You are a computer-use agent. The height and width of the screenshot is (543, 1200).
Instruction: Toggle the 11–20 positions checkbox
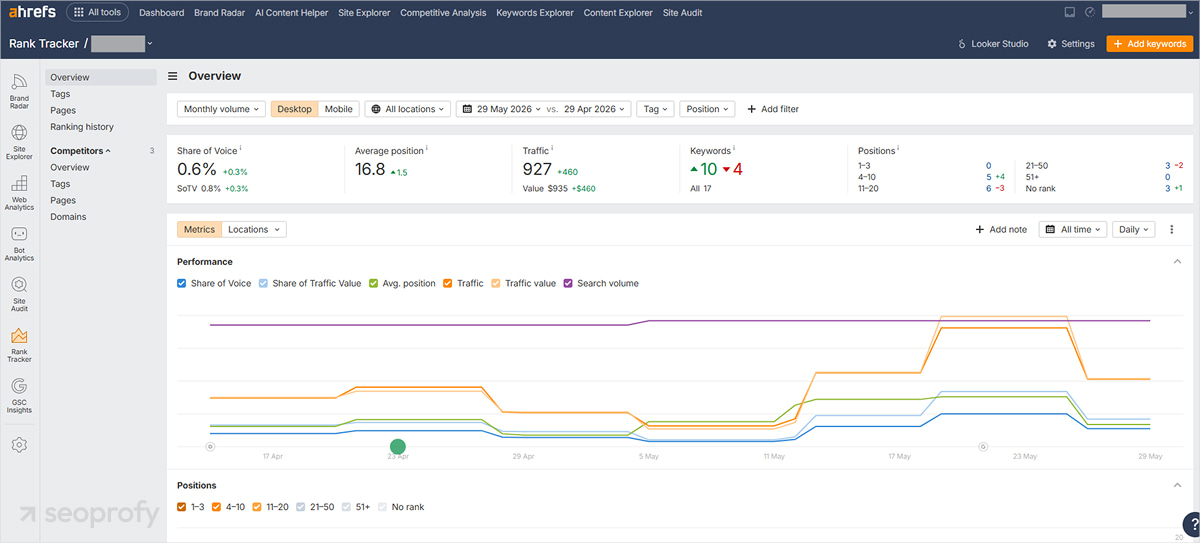[x=258, y=507]
